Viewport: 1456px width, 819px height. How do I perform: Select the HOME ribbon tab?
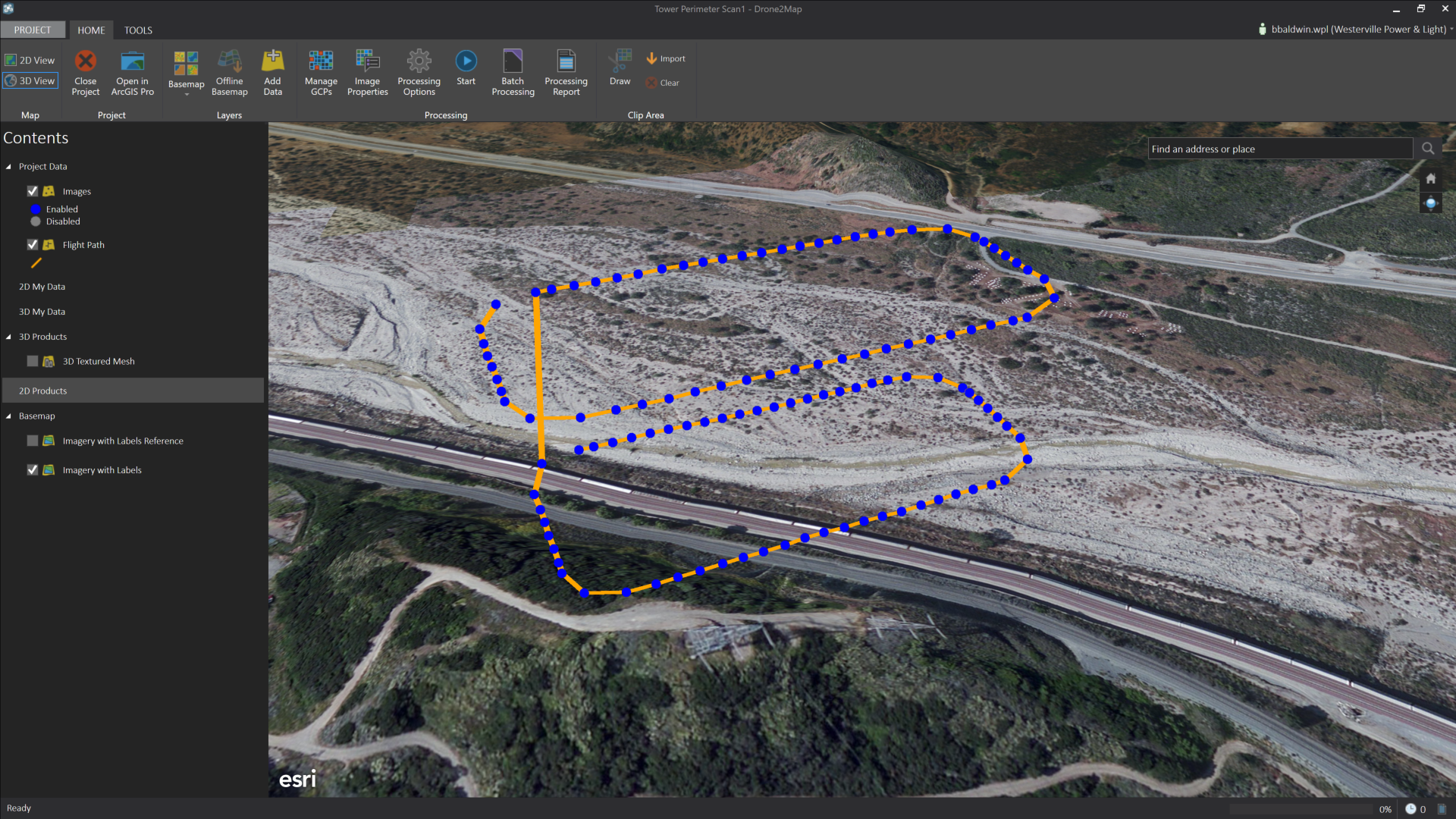point(91,30)
